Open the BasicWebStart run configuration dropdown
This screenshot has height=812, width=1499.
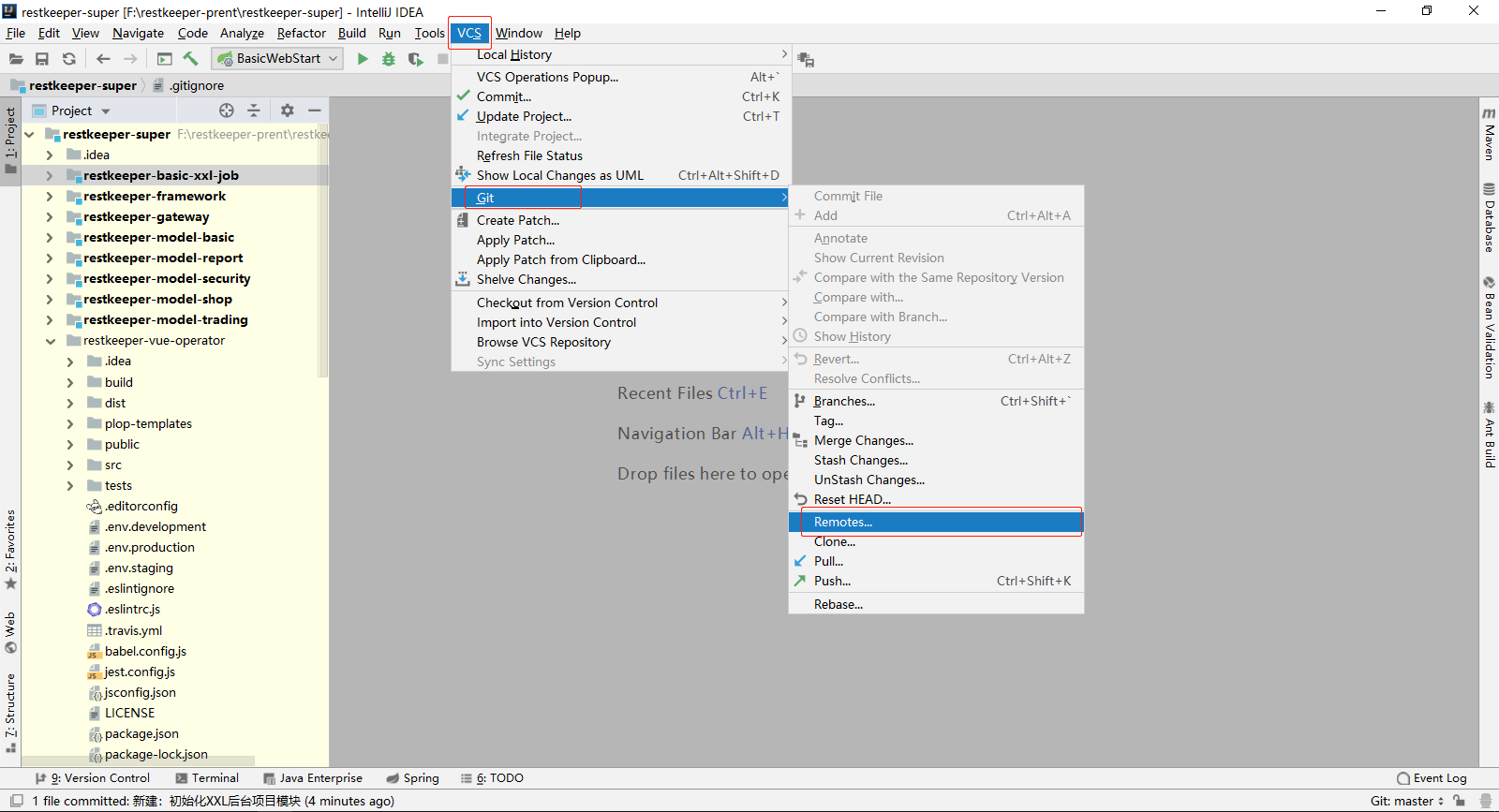pyautogui.click(x=277, y=59)
